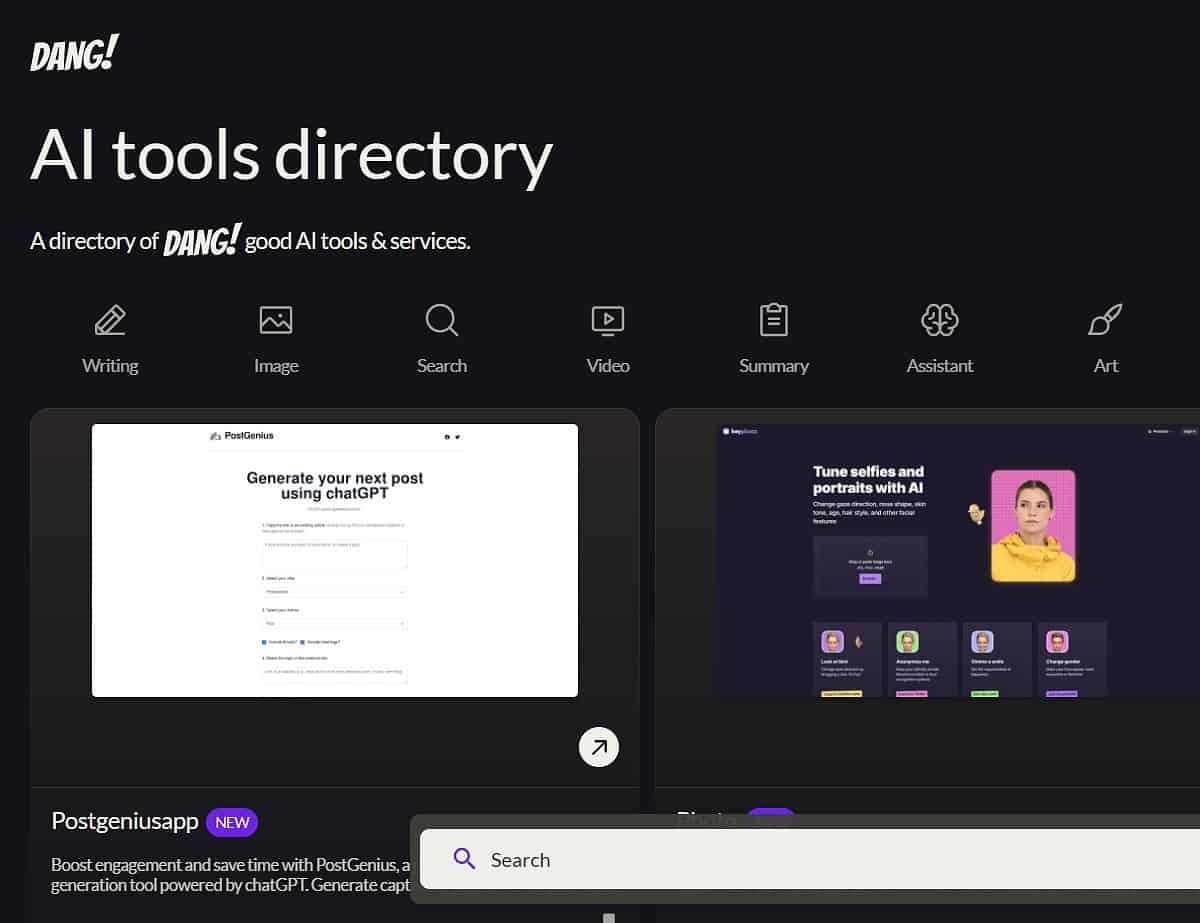
Task: Click the Assistant category text label
Action: pyautogui.click(x=940, y=366)
